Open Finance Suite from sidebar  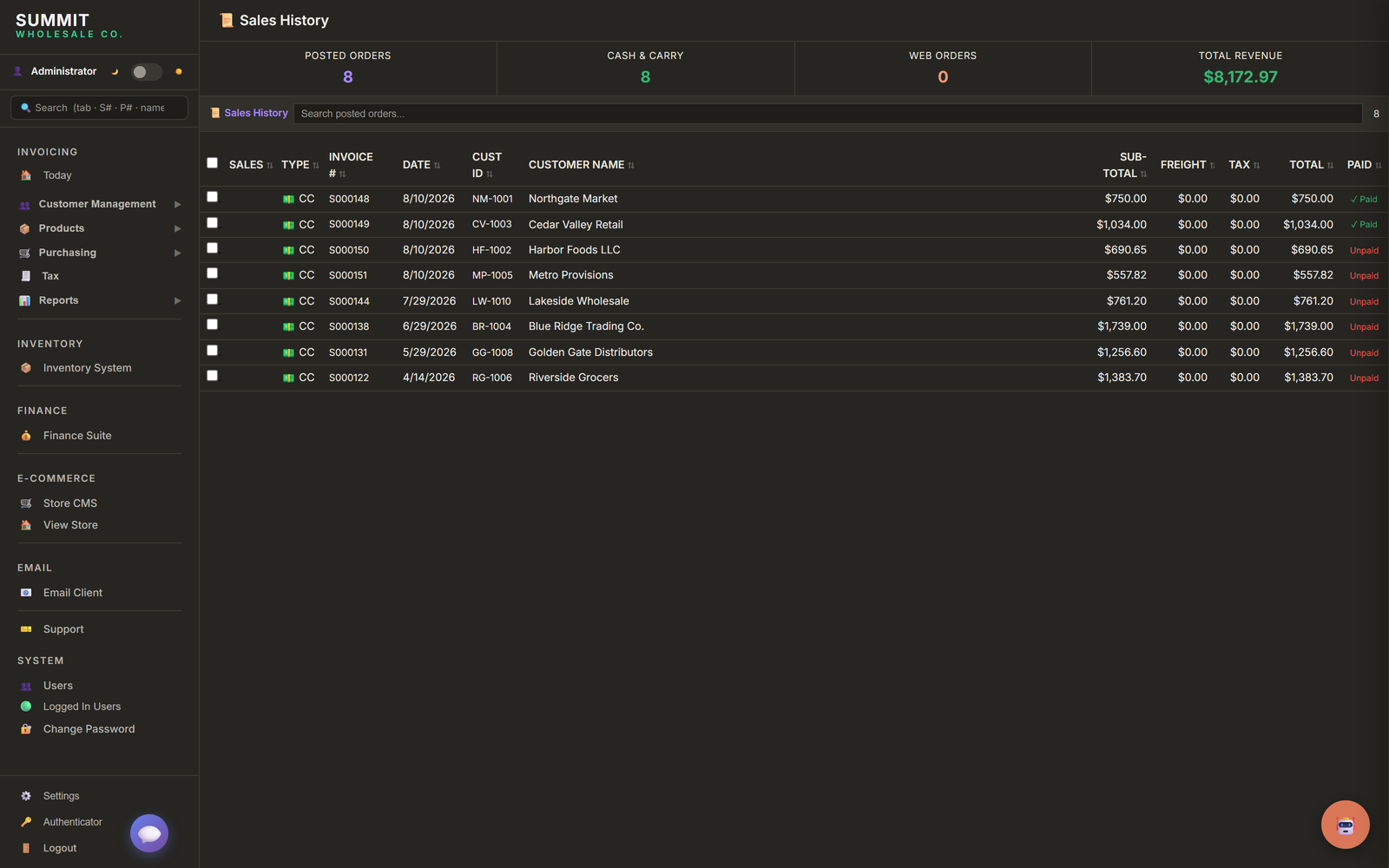point(77,436)
